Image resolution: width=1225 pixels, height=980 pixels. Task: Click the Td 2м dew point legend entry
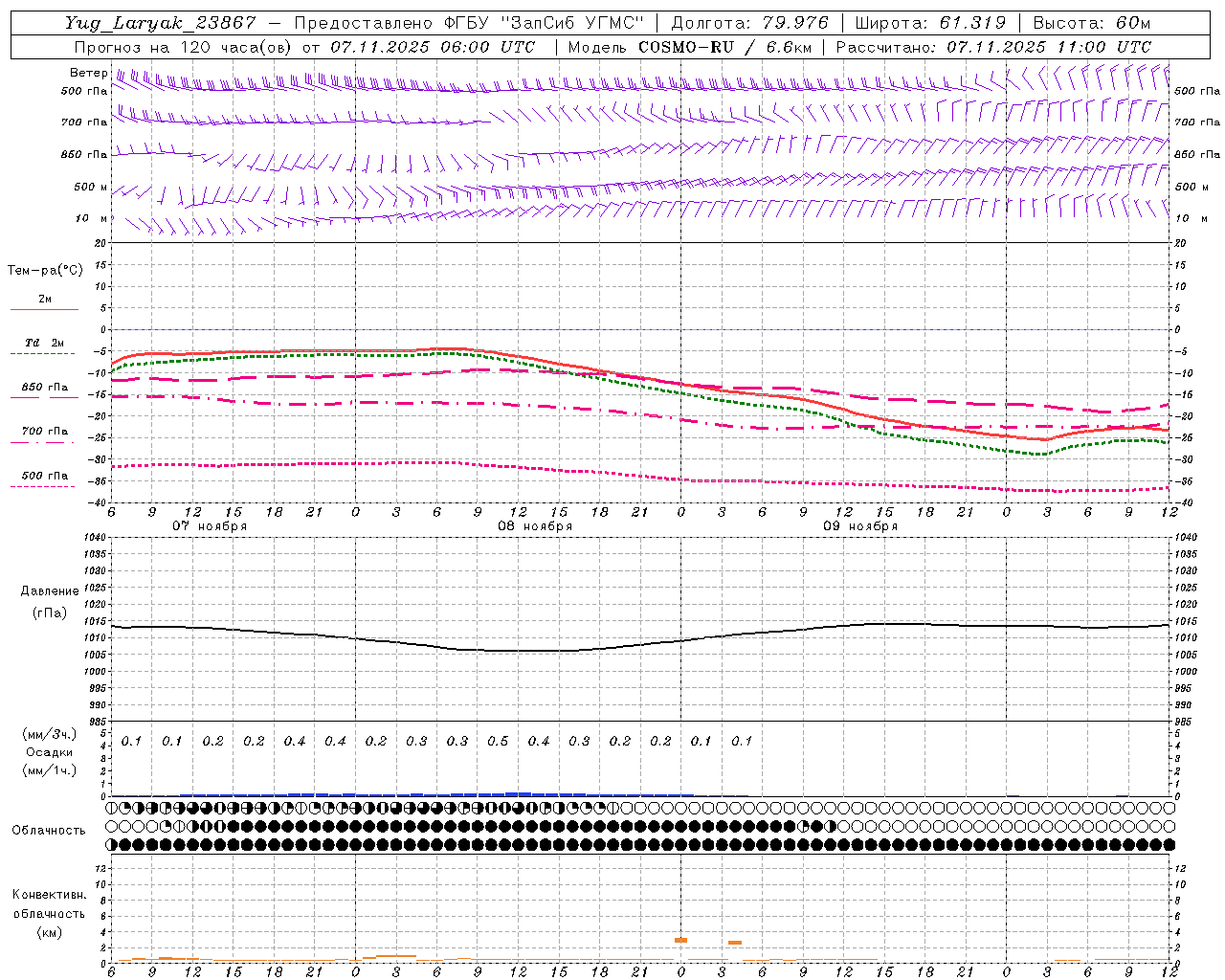click(x=44, y=343)
